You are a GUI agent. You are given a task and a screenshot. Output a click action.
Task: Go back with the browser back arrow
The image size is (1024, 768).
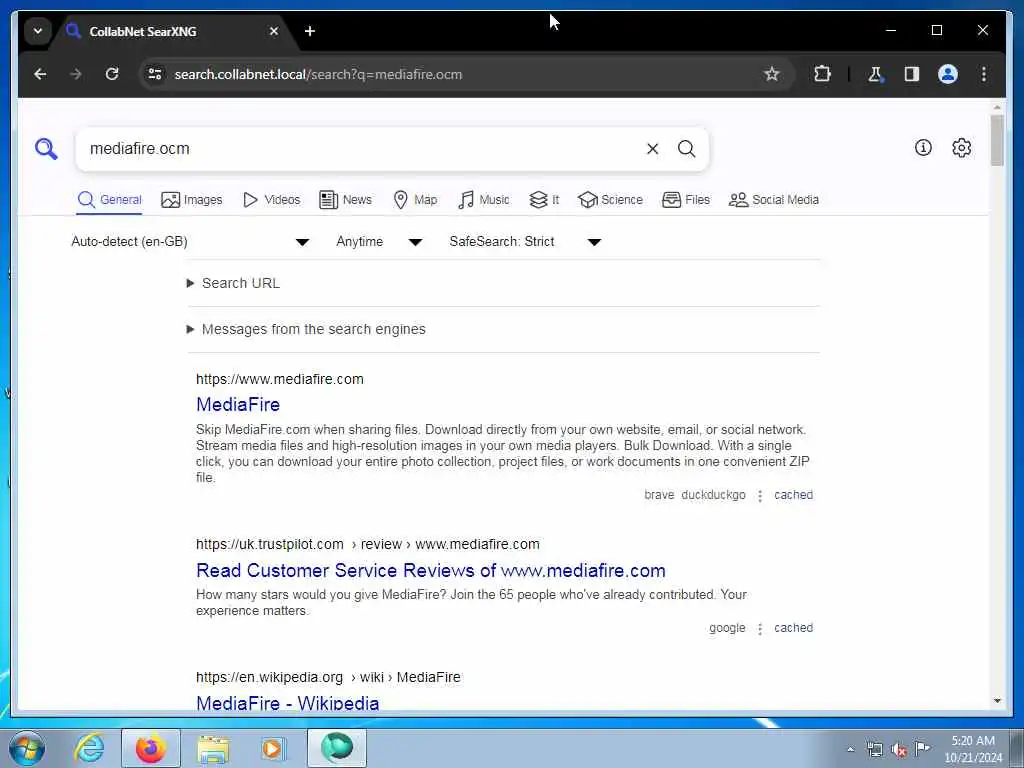tap(40, 74)
